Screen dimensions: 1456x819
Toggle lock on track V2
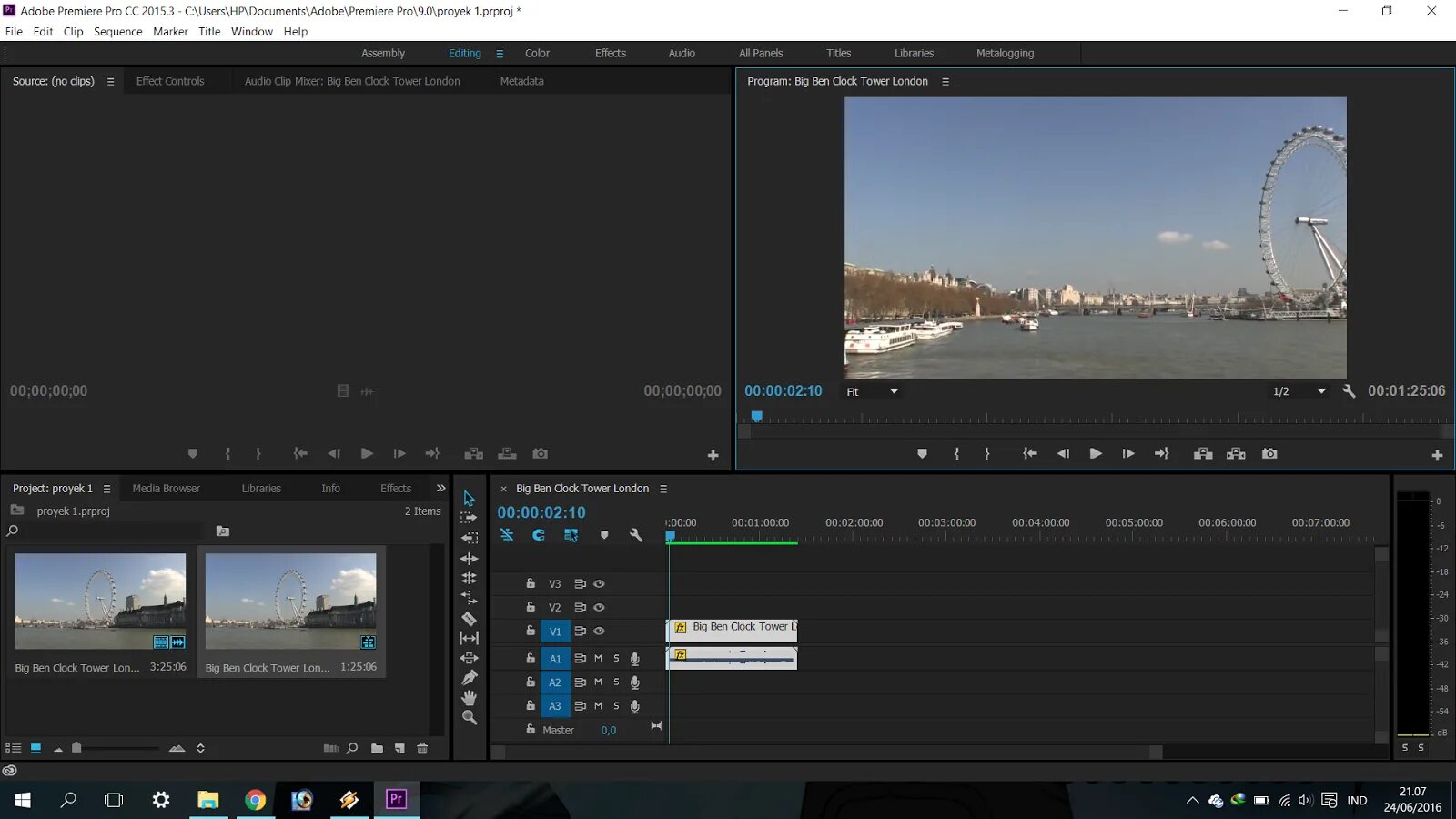[531, 607]
